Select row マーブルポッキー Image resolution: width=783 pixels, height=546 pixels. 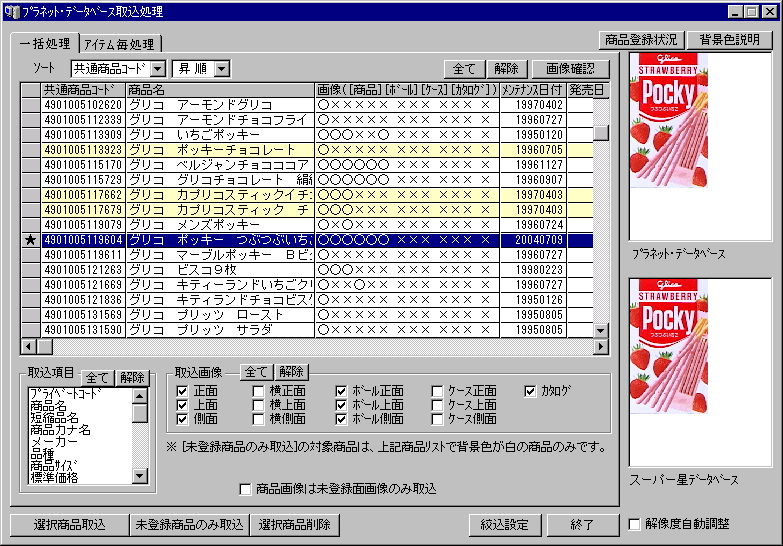coord(307,255)
